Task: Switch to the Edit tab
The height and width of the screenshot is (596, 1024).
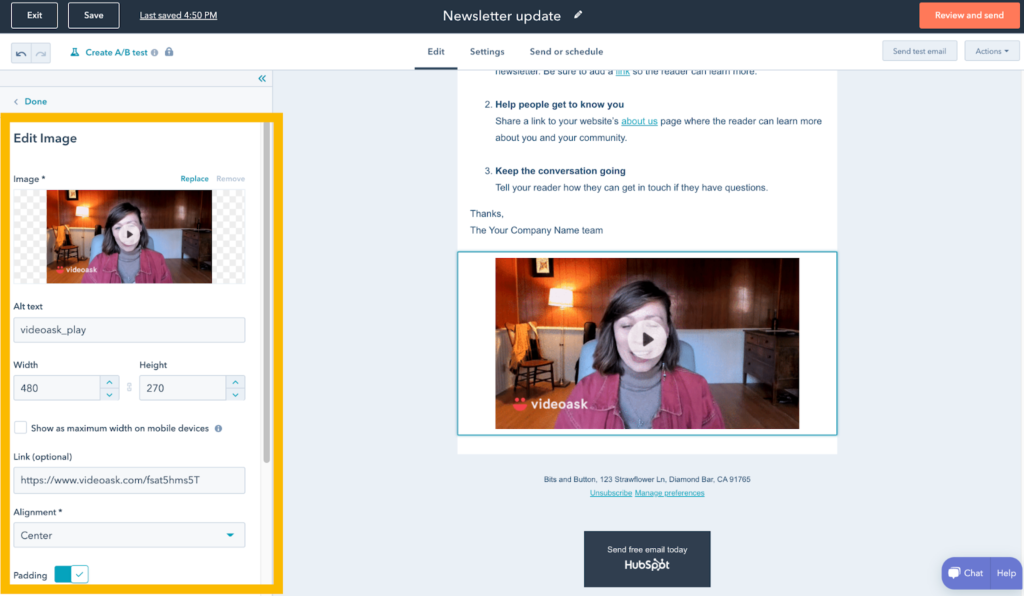Action: pos(436,52)
